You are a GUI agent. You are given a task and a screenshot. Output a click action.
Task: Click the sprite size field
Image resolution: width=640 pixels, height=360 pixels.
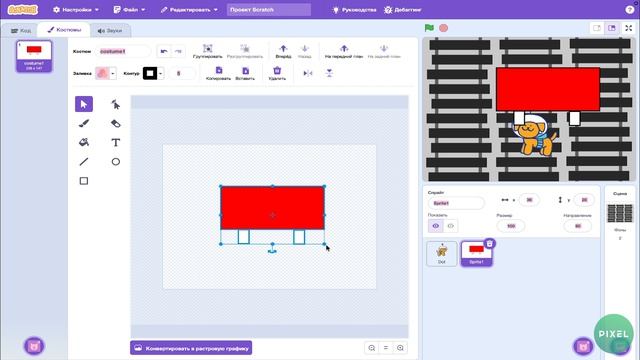[511, 226]
